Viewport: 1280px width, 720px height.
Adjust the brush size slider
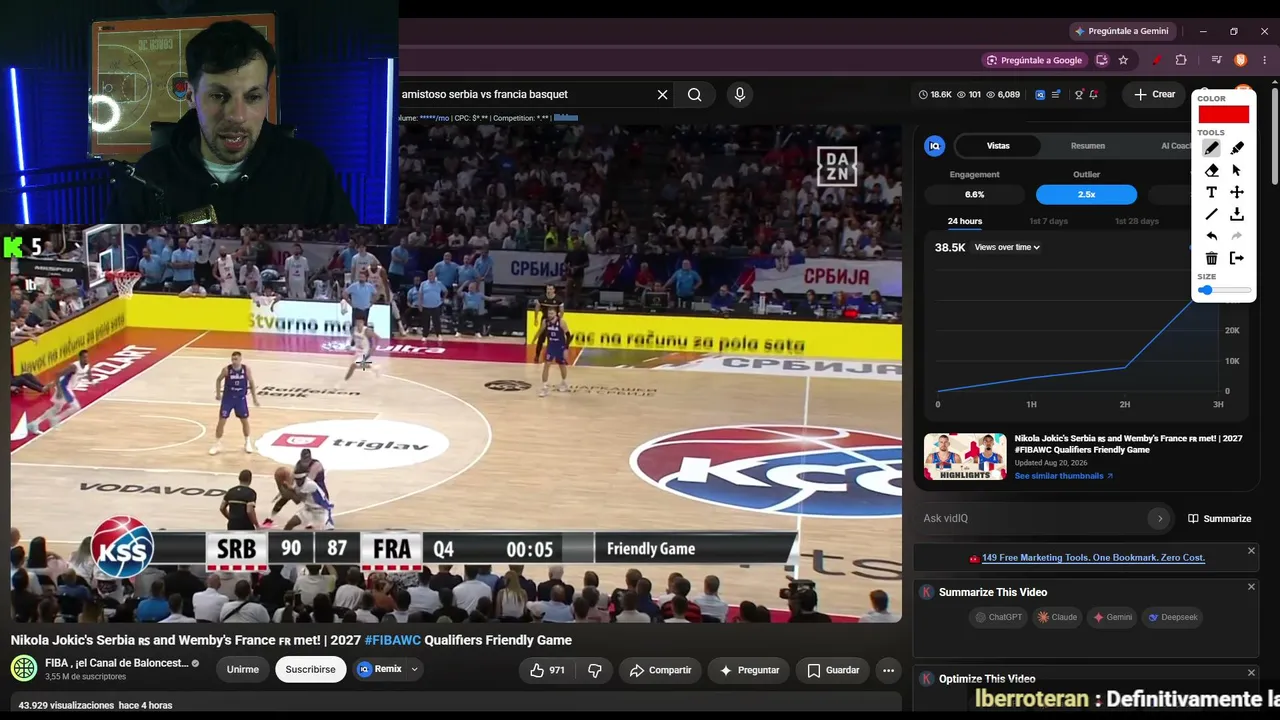[x=1224, y=290]
